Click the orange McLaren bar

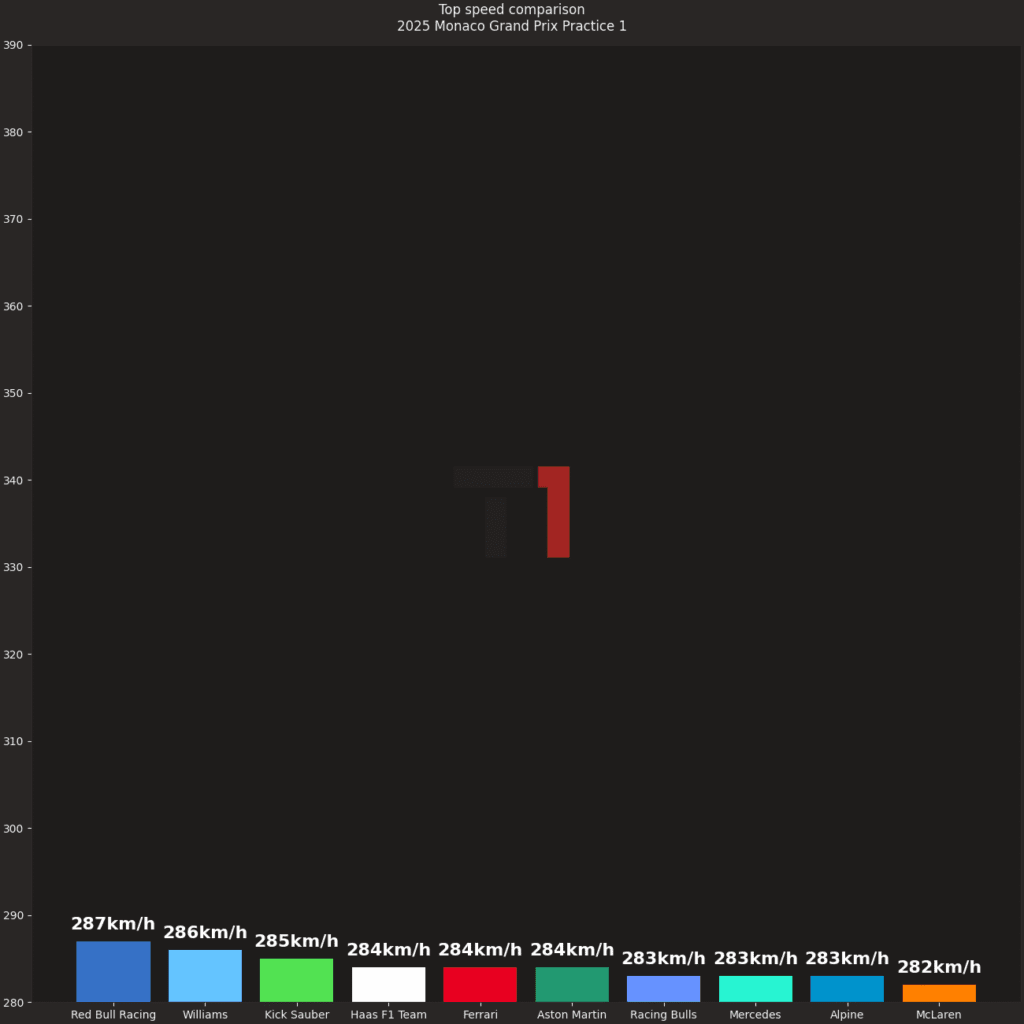(x=939, y=993)
